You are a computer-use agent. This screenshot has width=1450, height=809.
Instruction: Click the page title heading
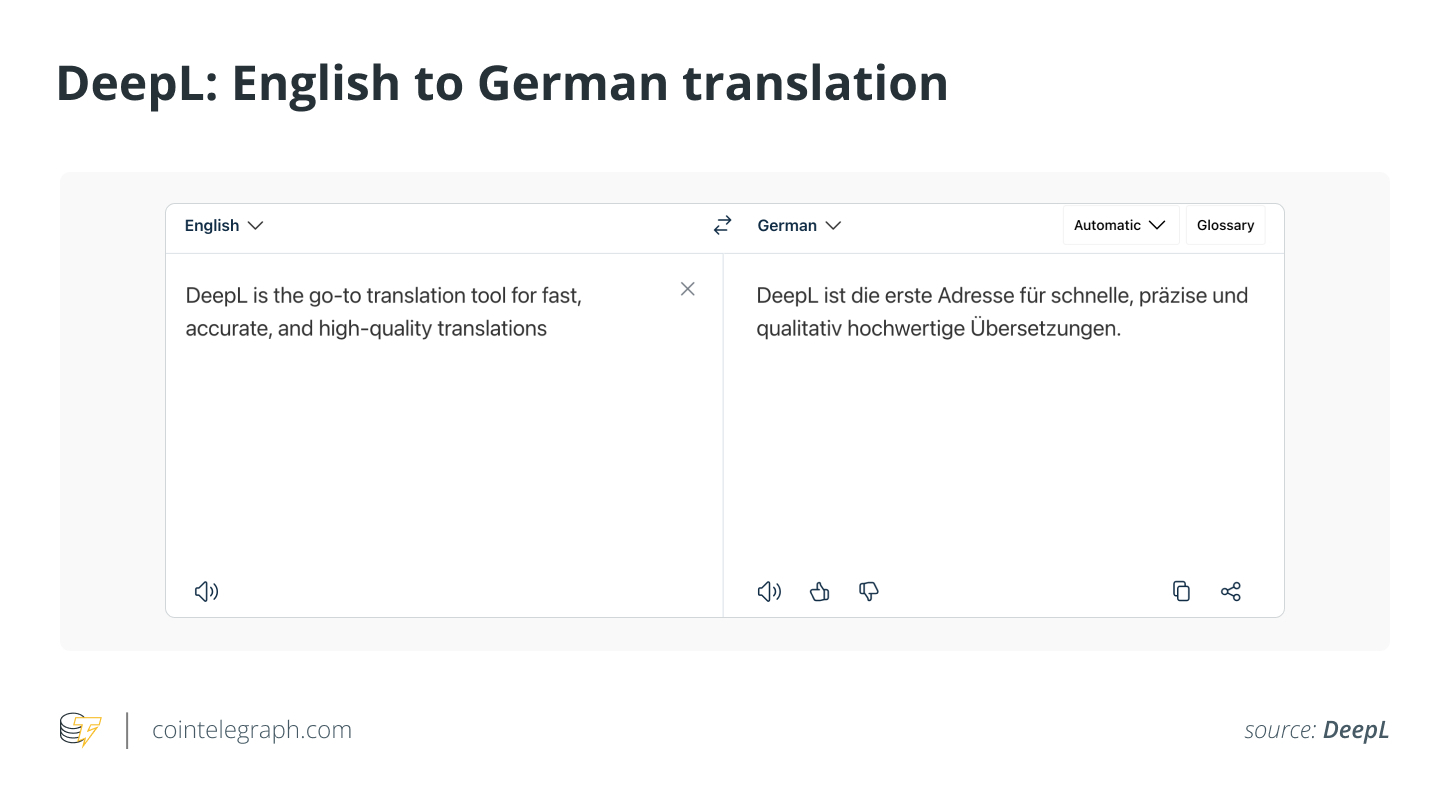coord(502,83)
